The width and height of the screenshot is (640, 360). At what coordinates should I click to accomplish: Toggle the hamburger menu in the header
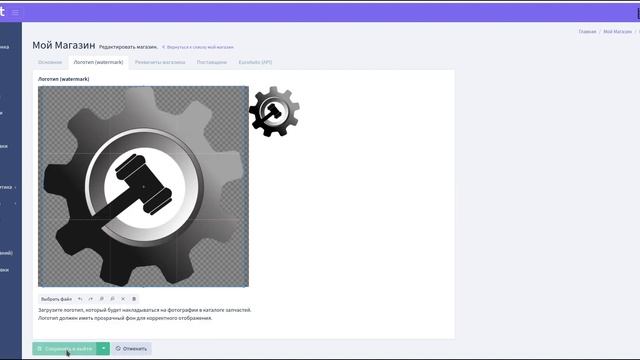[x=15, y=12]
